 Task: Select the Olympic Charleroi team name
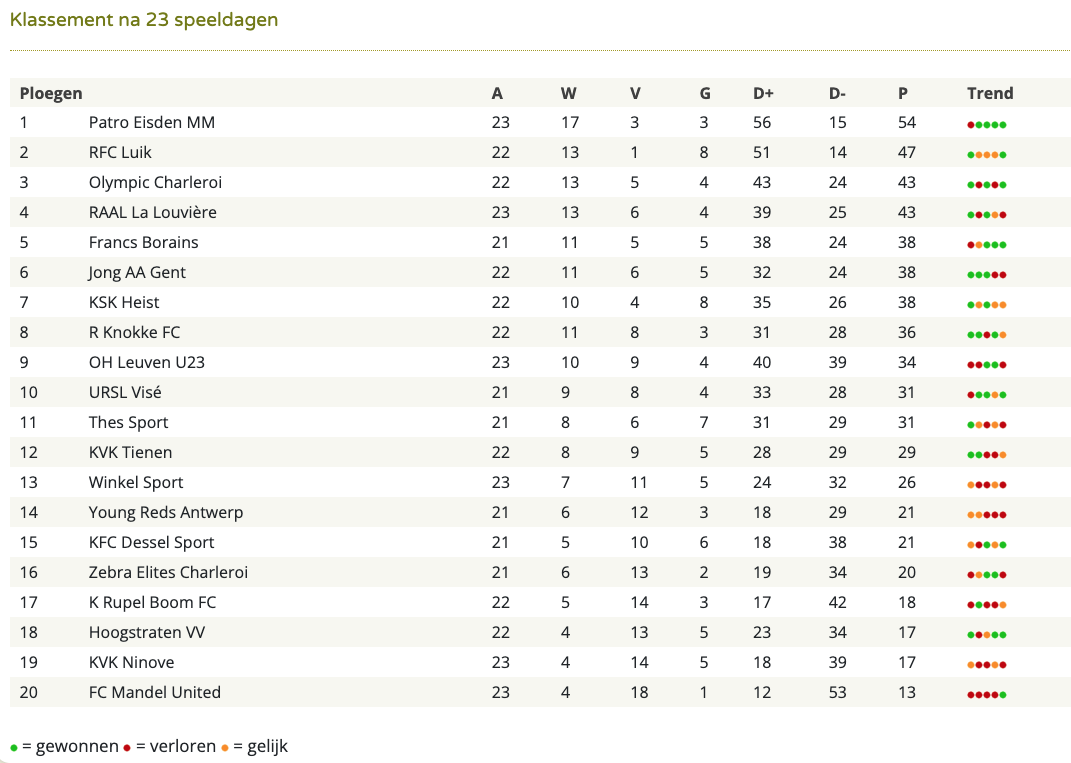155,182
